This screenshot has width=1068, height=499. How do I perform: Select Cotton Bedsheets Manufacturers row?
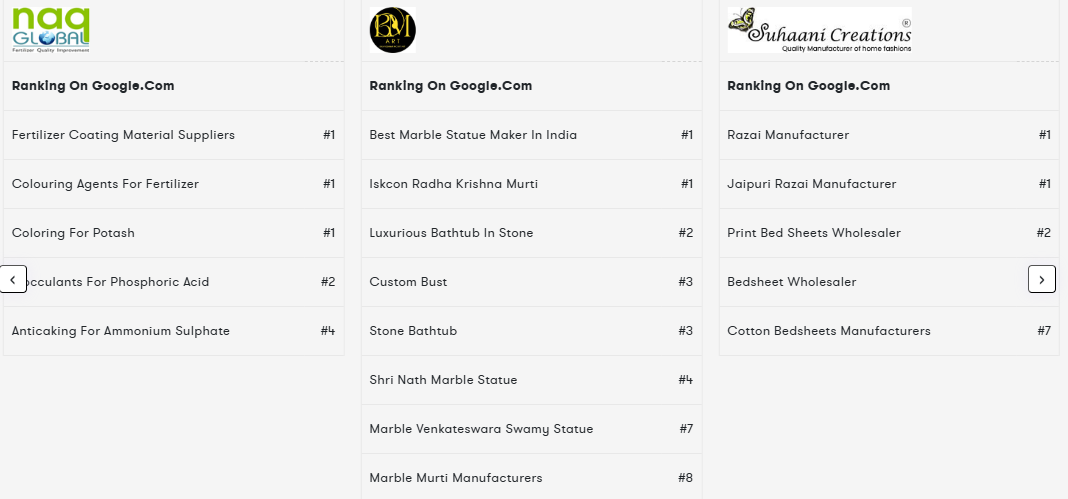[828, 331]
